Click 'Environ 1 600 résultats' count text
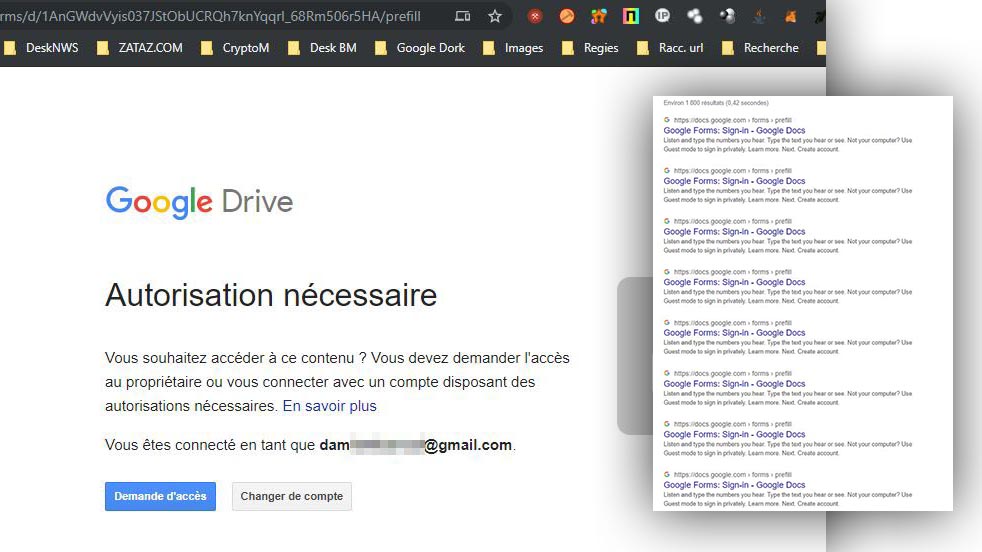This screenshot has width=982, height=552. click(x=716, y=103)
